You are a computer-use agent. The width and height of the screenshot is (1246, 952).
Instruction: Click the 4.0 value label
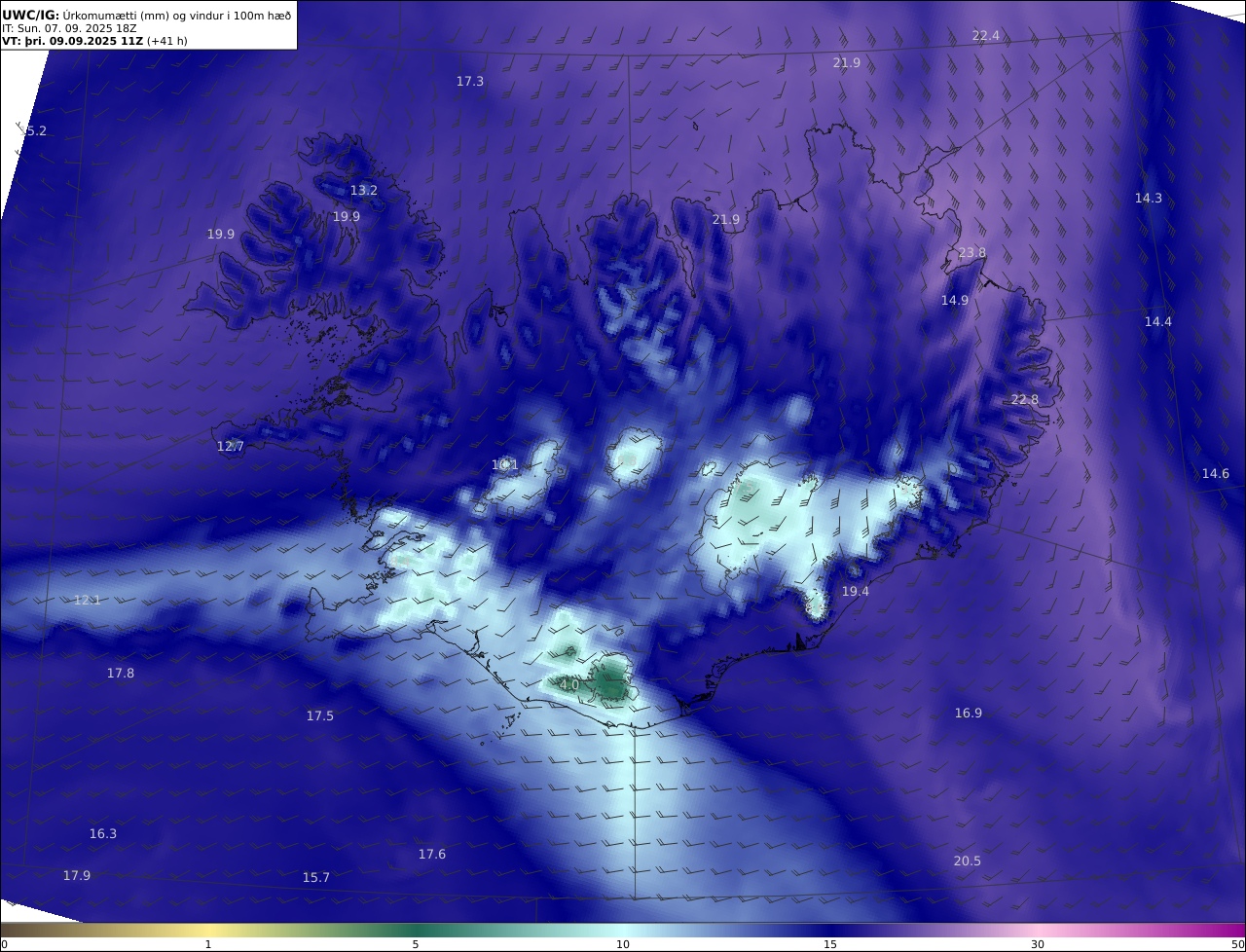569,685
